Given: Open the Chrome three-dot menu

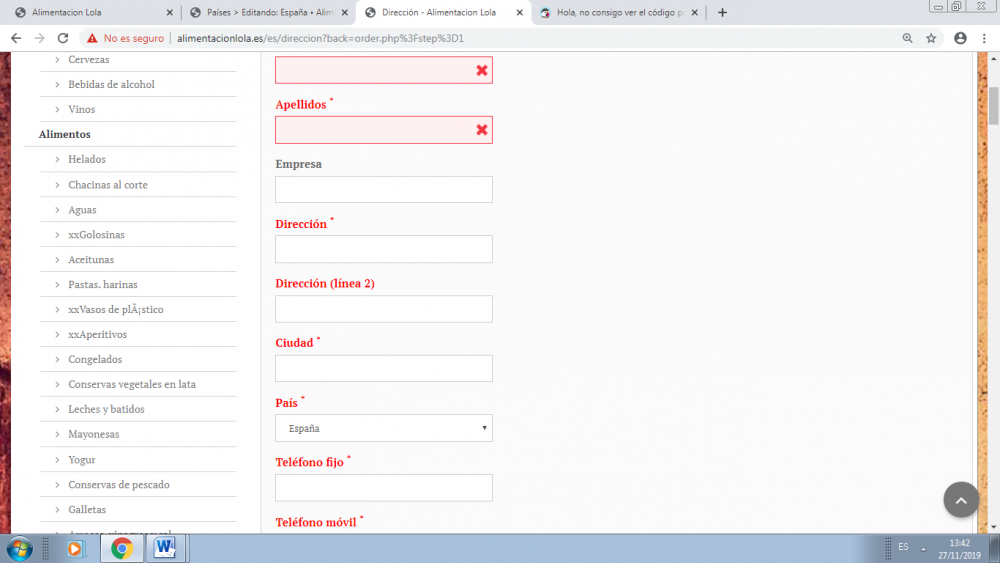Looking at the screenshot, I should [x=984, y=38].
